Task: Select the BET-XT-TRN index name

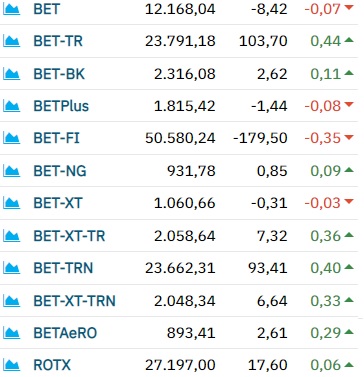Action: [74, 301]
